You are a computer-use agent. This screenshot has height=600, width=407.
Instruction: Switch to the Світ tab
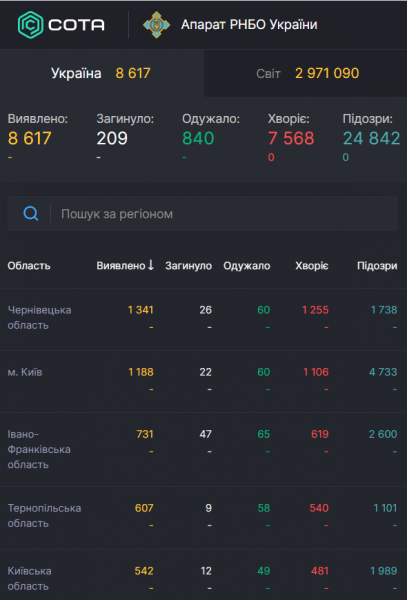click(x=306, y=73)
